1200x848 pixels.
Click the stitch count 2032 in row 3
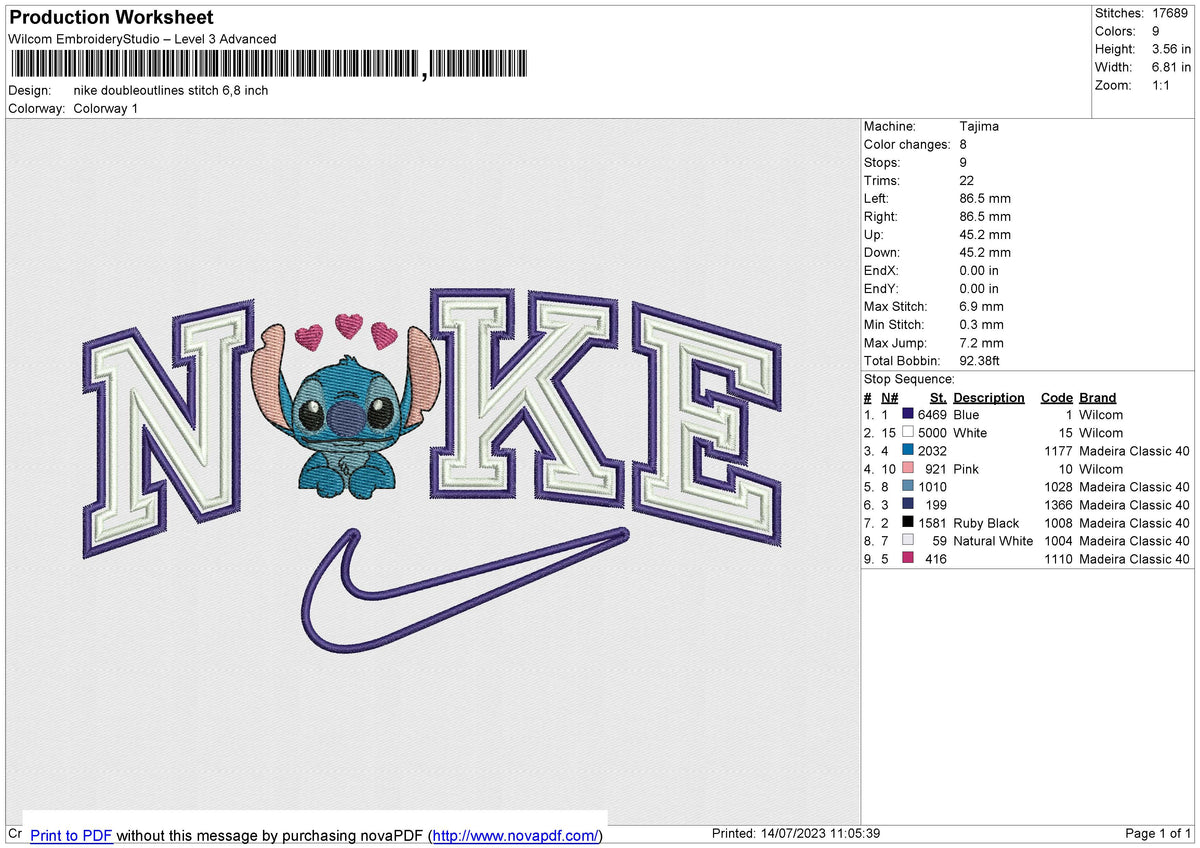tap(932, 451)
